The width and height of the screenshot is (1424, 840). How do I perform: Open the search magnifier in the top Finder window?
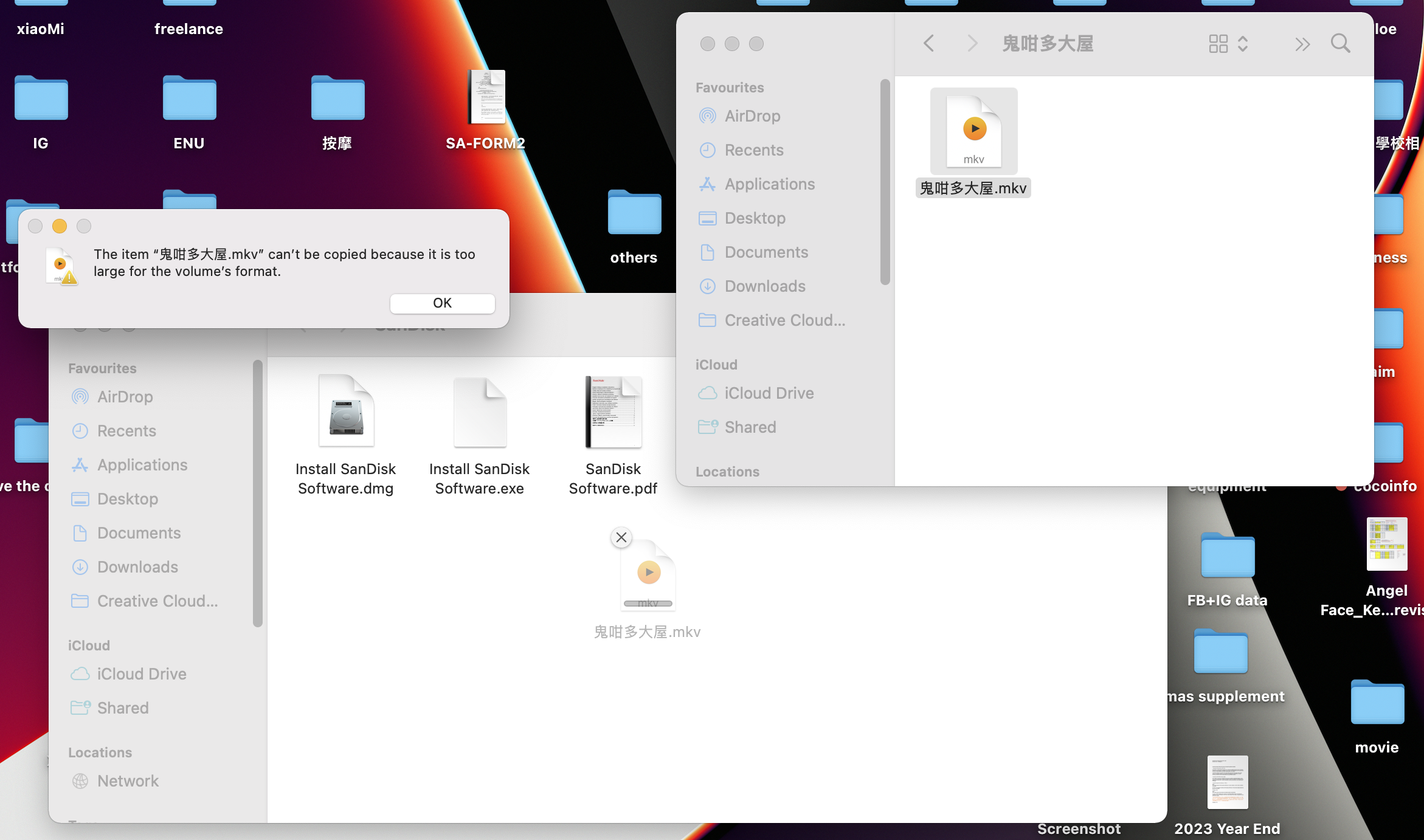tap(1340, 44)
